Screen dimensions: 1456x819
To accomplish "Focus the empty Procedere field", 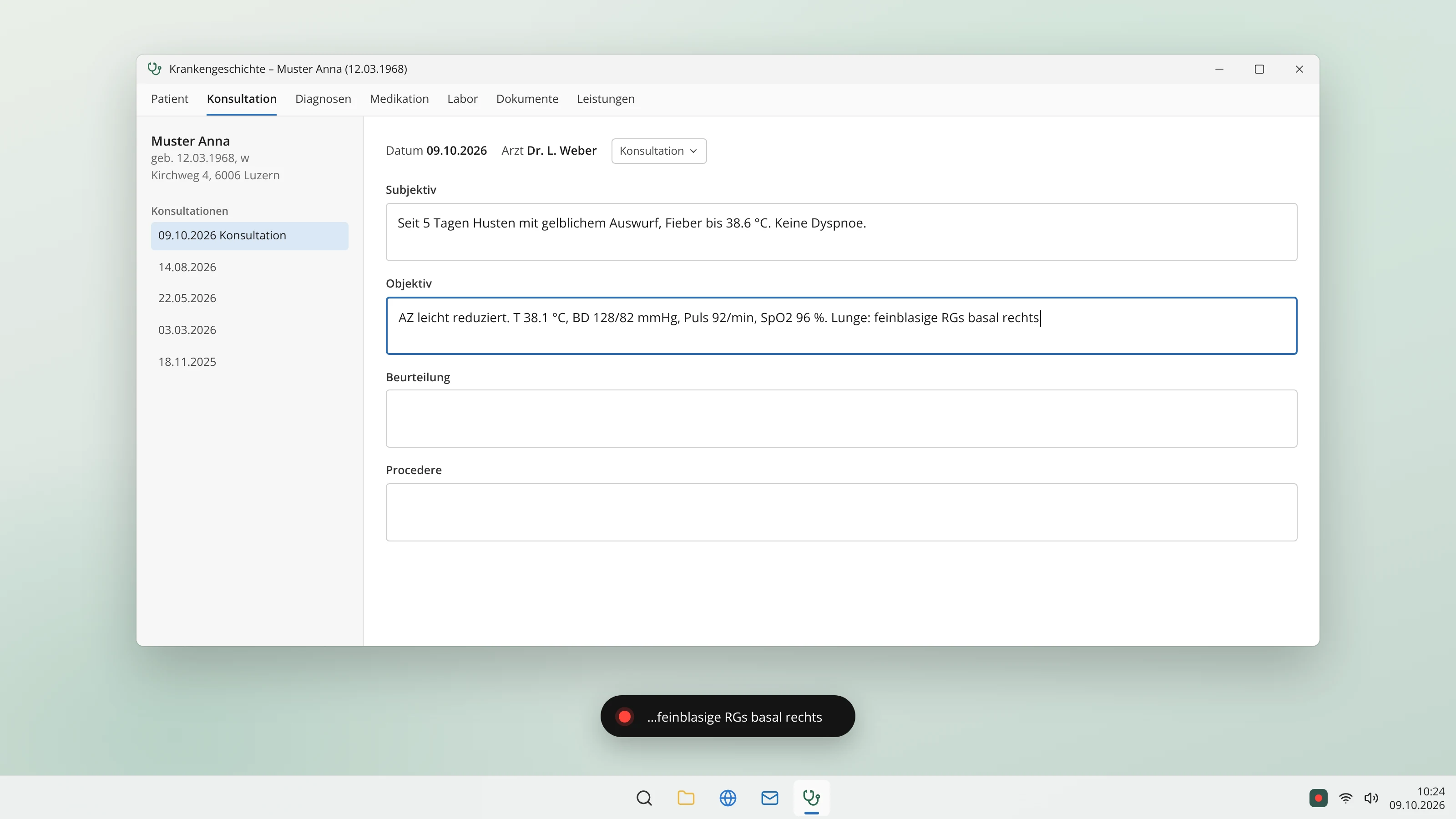I will coord(841,512).
